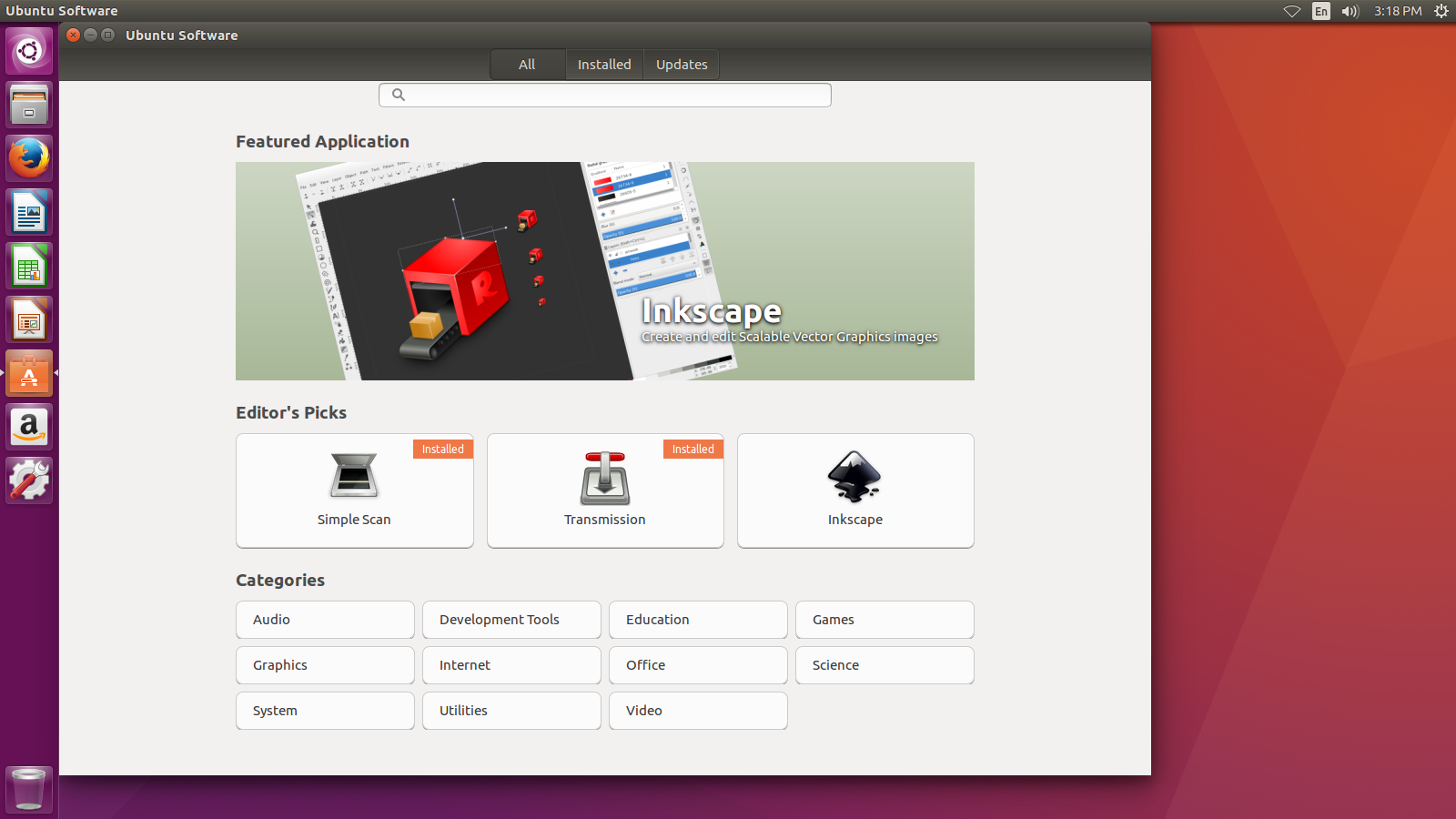
Task: Open the Science category
Action: [885, 665]
